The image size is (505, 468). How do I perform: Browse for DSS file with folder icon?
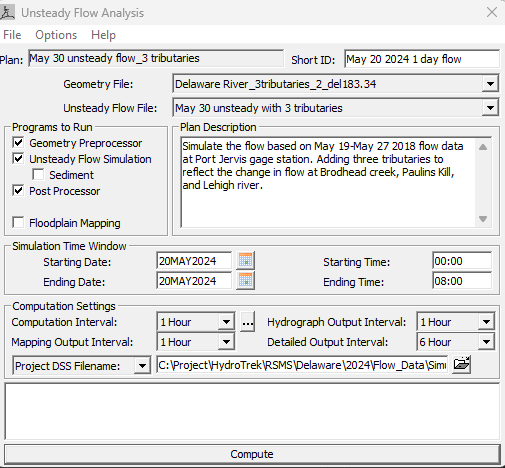click(x=461, y=364)
